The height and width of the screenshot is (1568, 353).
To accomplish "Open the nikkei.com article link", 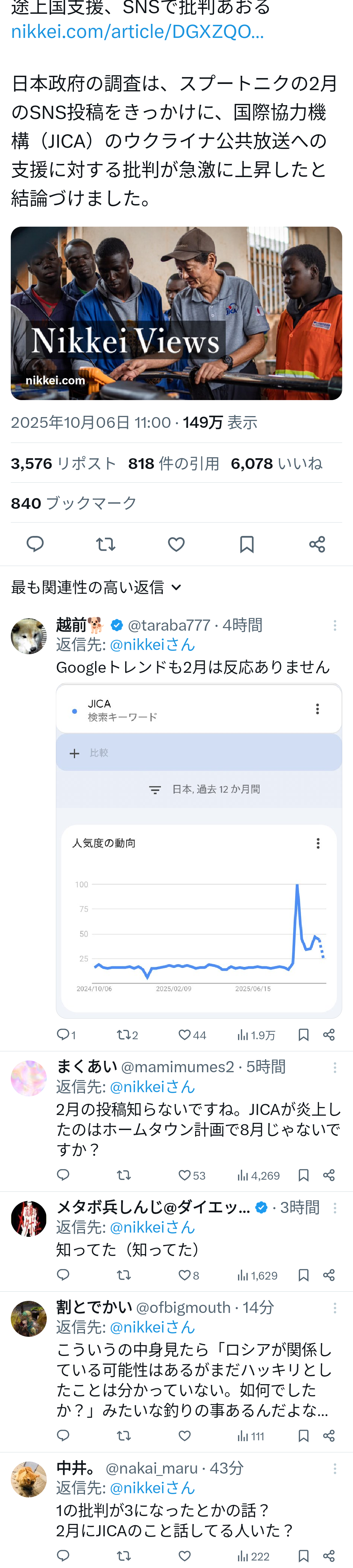I will (137, 32).
